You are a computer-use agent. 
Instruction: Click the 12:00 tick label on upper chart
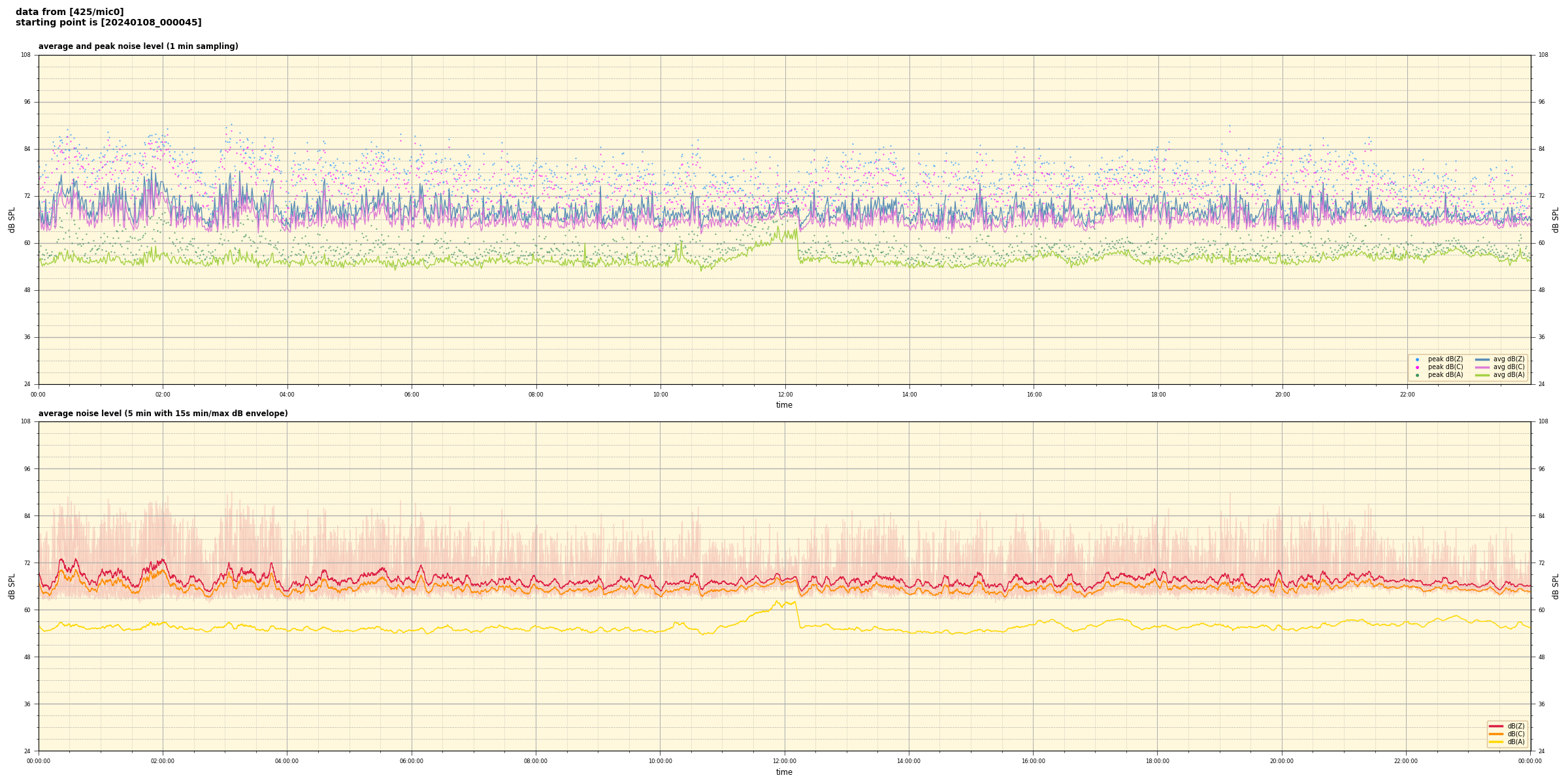coord(785,395)
